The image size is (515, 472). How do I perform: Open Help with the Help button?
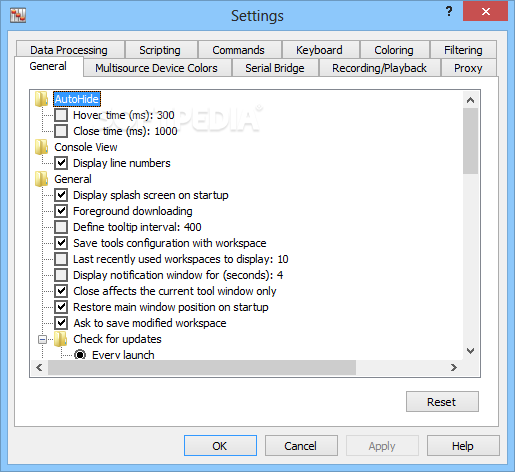point(463,446)
